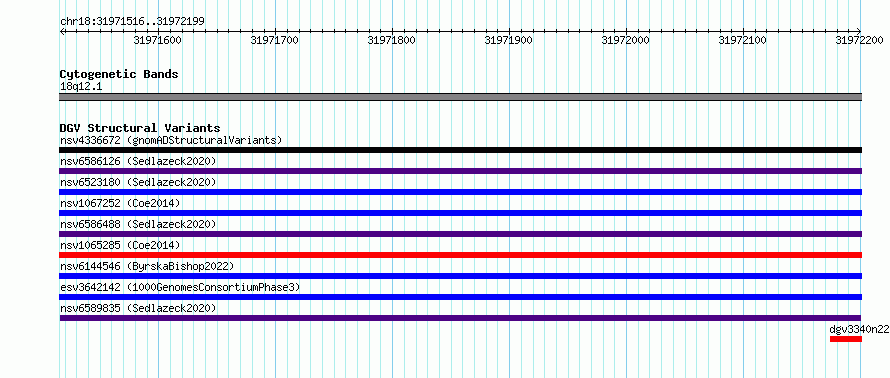This screenshot has width=890, height=378.
Task: Select the nsv6589835 Sedlazeck2020 purple bar
Action: tap(460, 318)
